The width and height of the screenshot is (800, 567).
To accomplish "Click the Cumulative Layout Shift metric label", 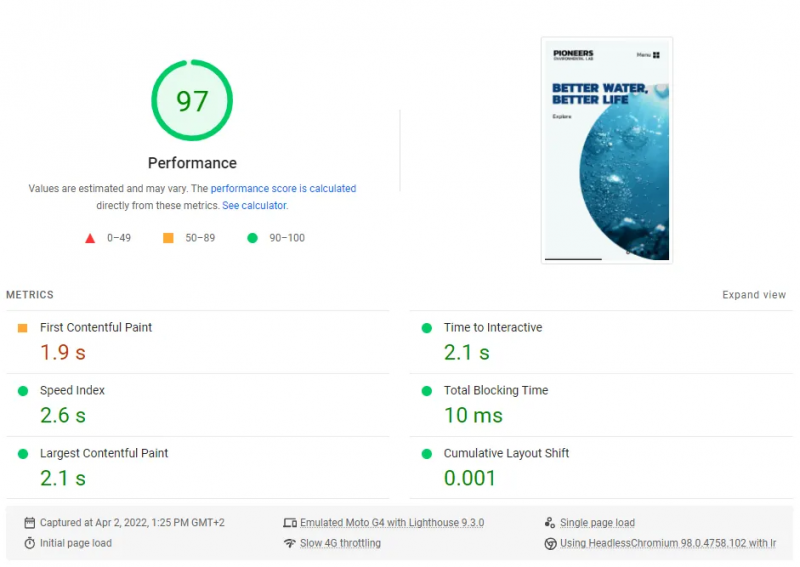I will [x=506, y=454].
